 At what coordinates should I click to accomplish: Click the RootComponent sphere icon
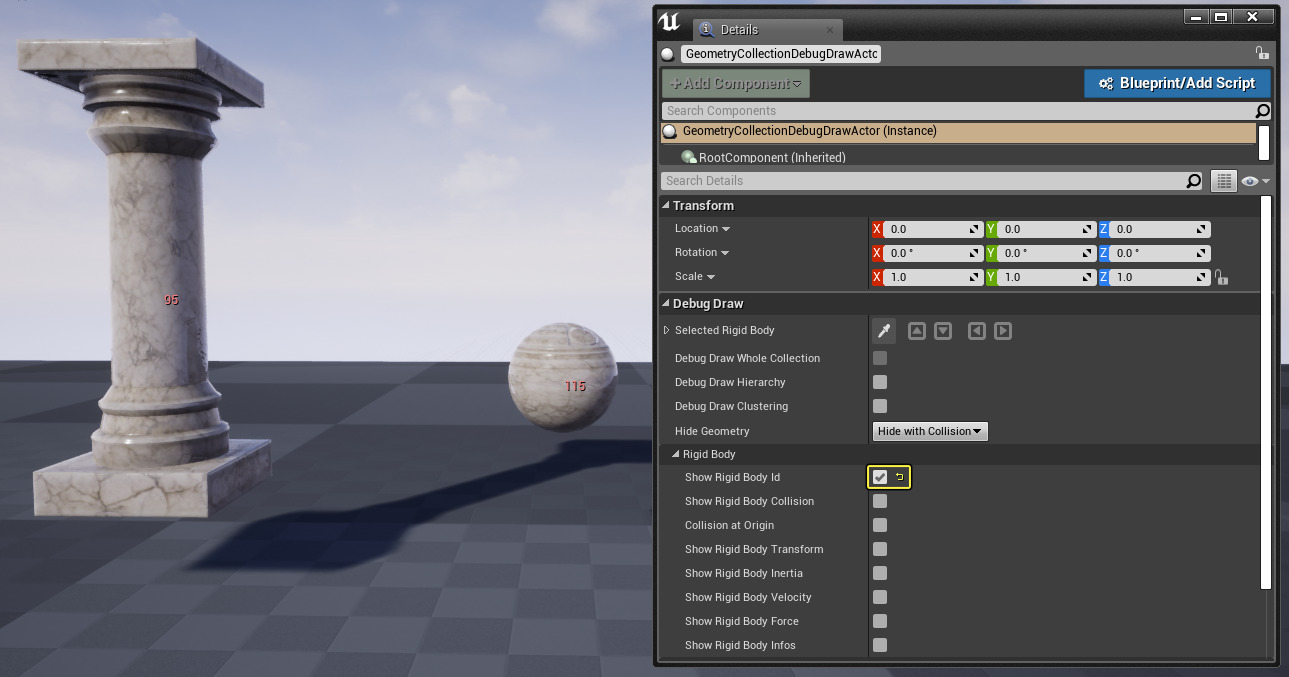coord(689,156)
